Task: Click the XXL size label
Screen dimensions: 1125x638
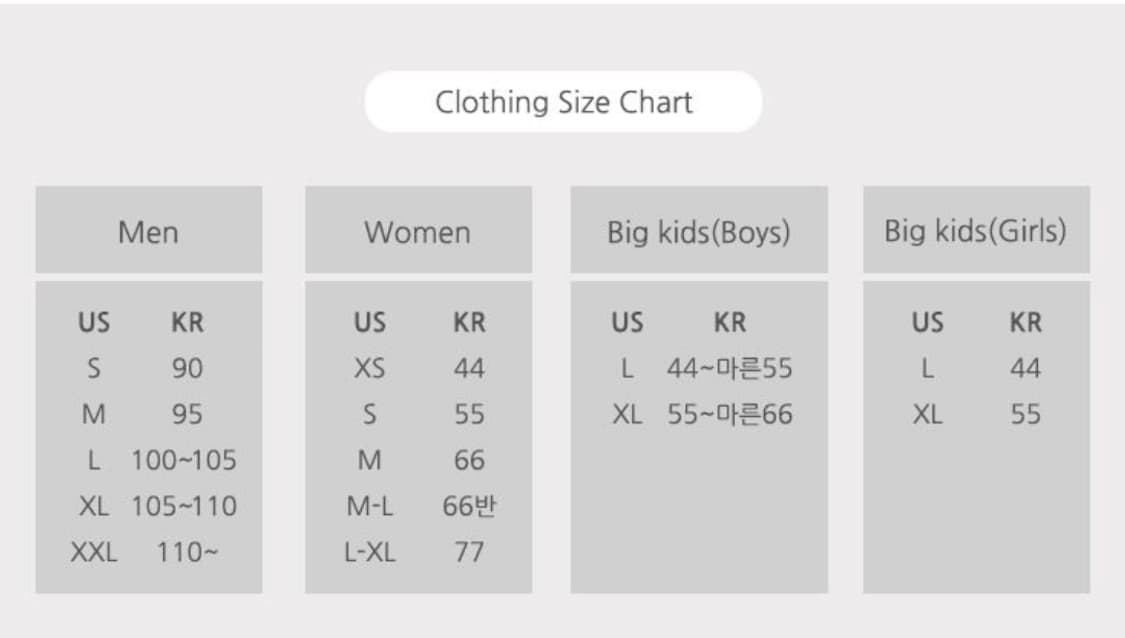Action: pyautogui.click(x=94, y=551)
